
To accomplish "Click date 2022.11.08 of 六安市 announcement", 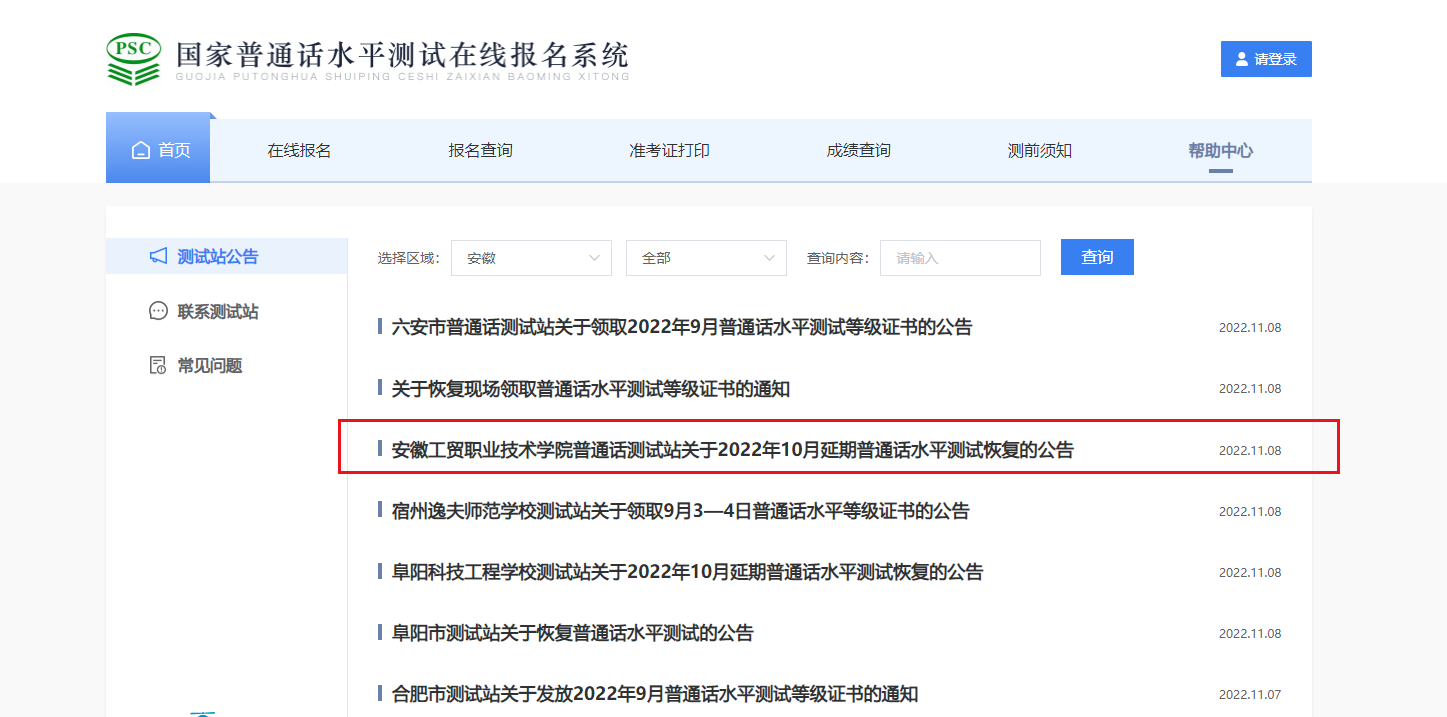I will click(1250, 328).
